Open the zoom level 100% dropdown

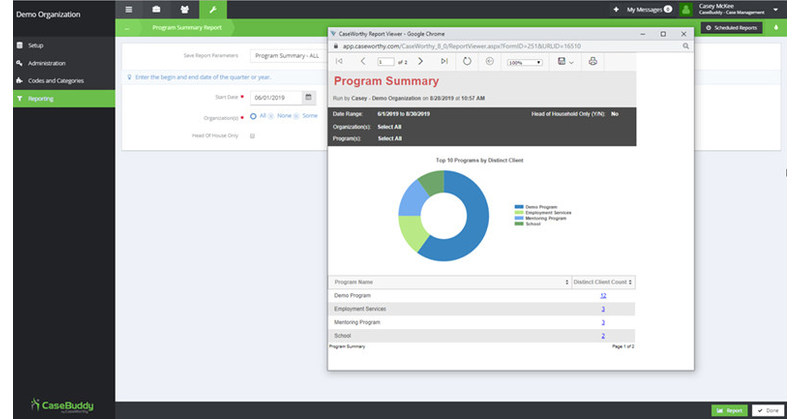pos(525,62)
